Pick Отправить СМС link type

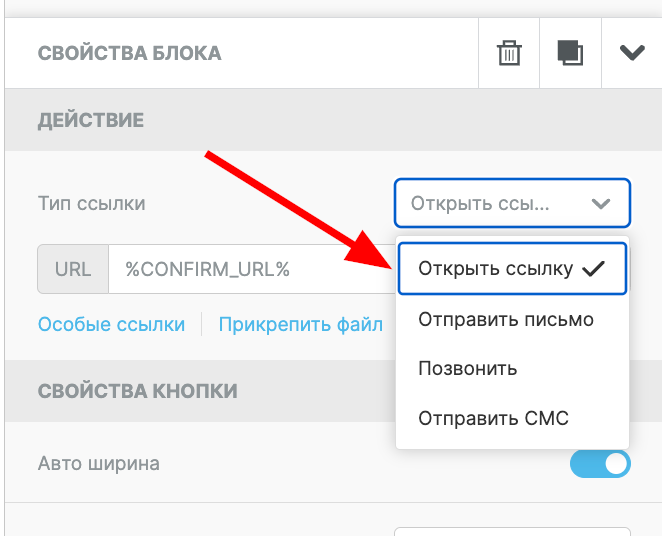tap(493, 418)
